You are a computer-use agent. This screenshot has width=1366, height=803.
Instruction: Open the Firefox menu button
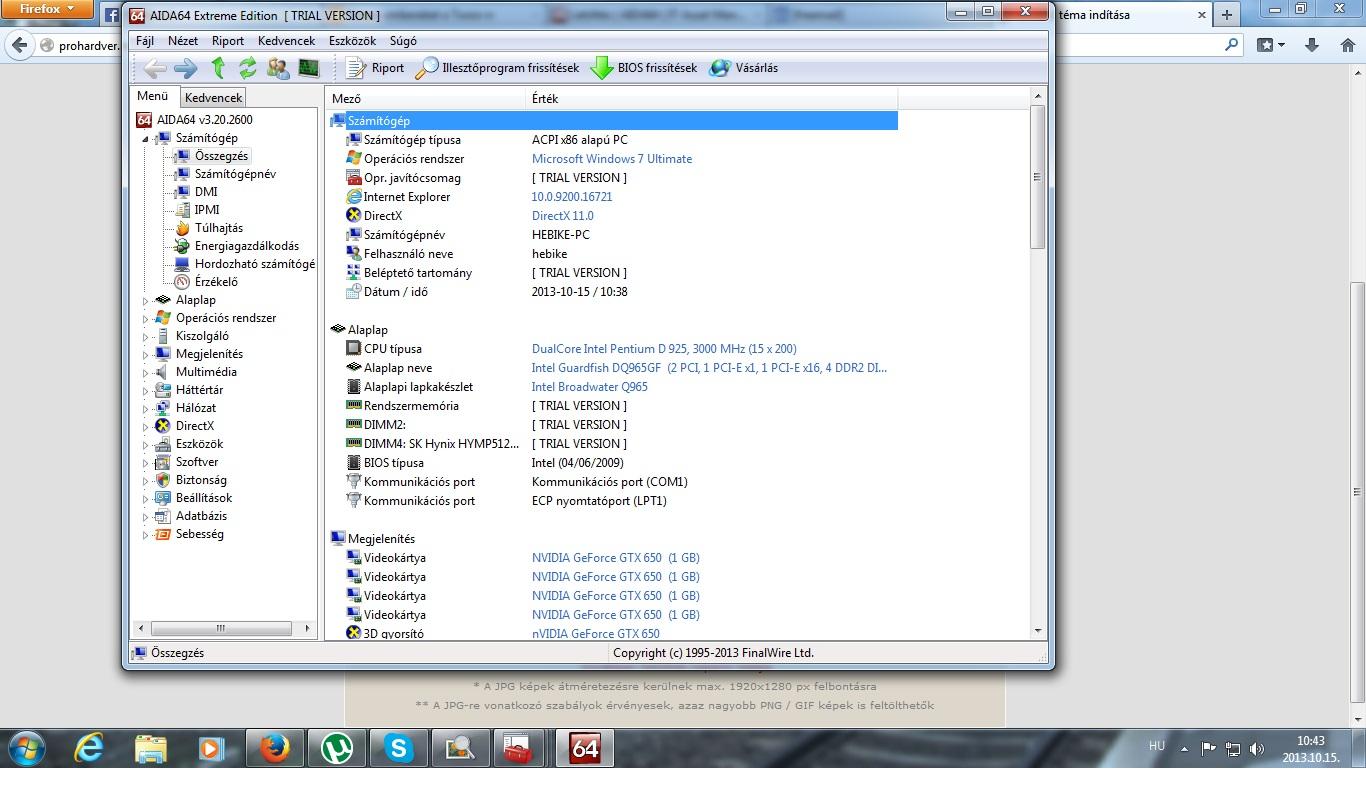coord(47,9)
